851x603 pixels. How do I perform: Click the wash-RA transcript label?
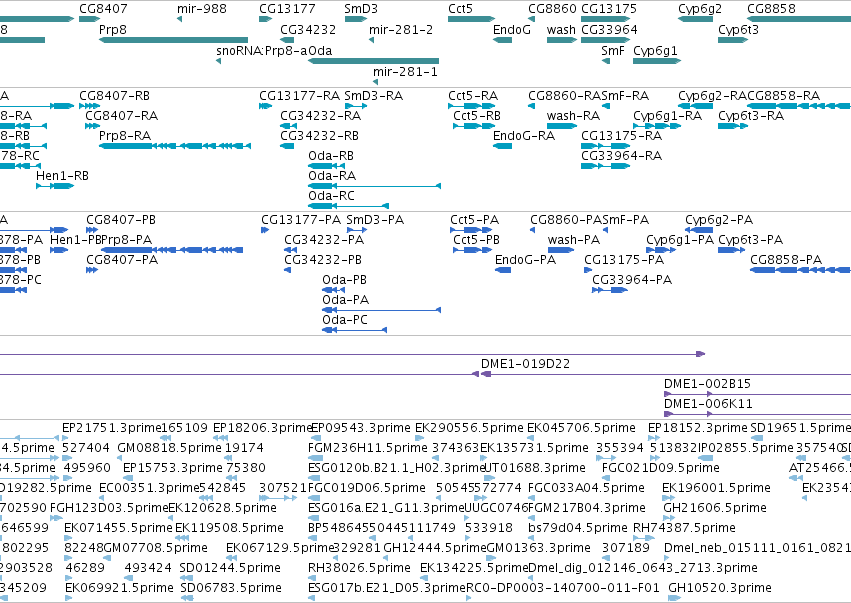[x=573, y=116]
